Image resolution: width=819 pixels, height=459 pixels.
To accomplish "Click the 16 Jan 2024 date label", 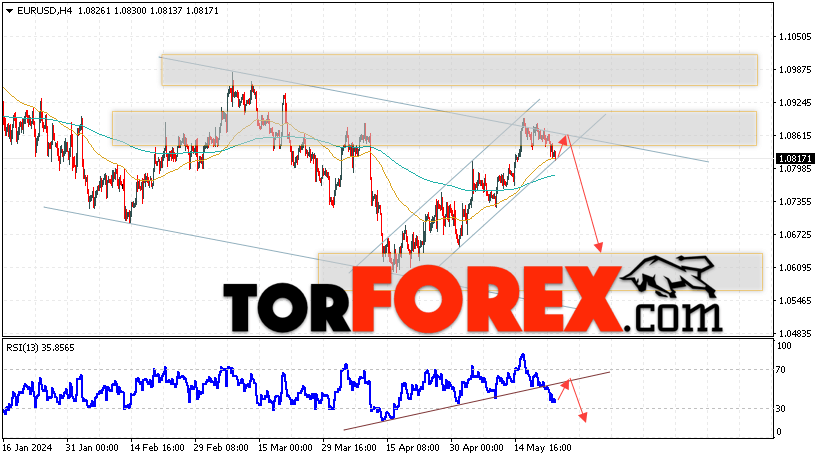I will click(x=27, y=448).
